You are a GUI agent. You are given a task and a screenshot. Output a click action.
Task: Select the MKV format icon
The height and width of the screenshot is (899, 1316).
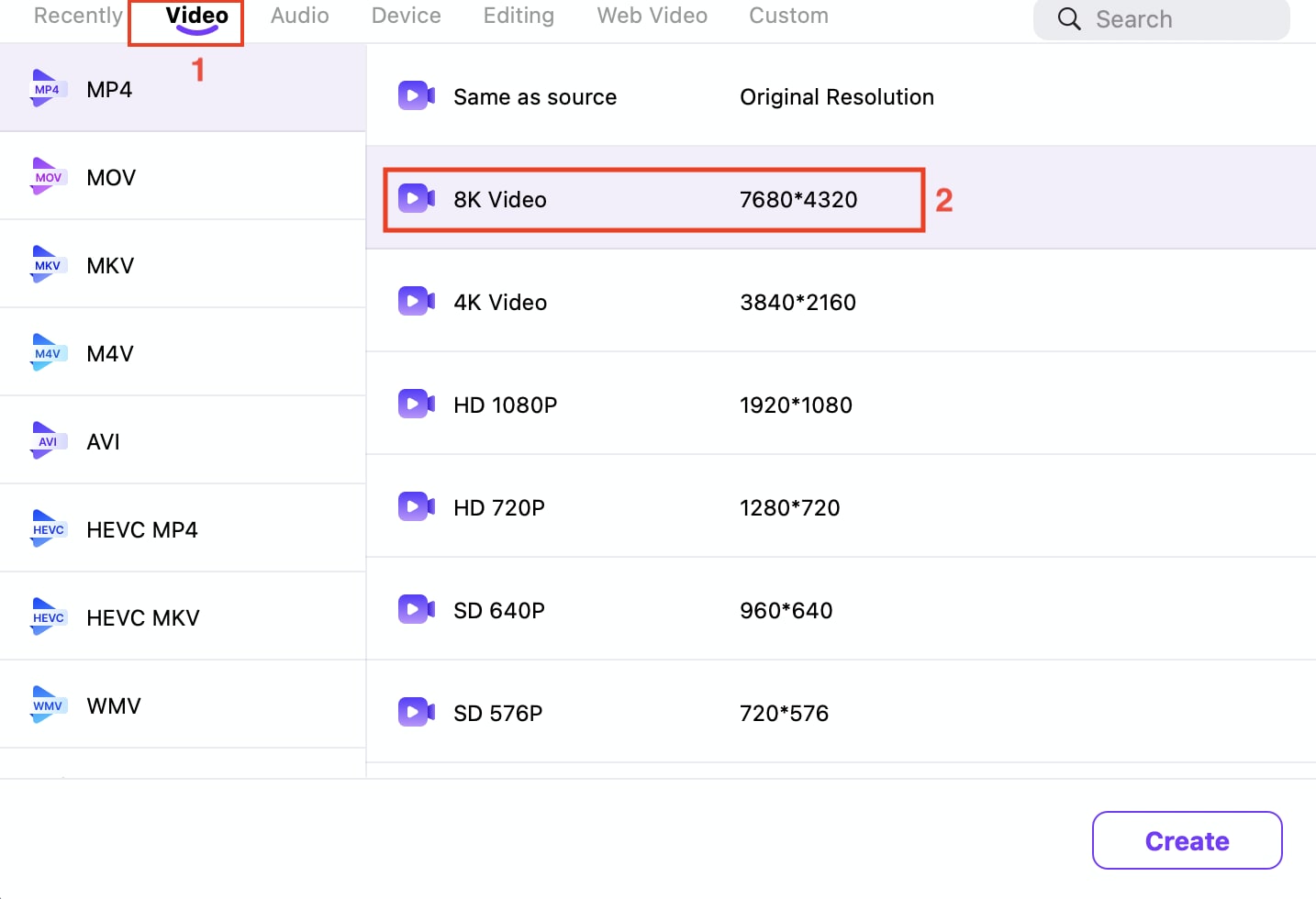(x=48, y=264)
